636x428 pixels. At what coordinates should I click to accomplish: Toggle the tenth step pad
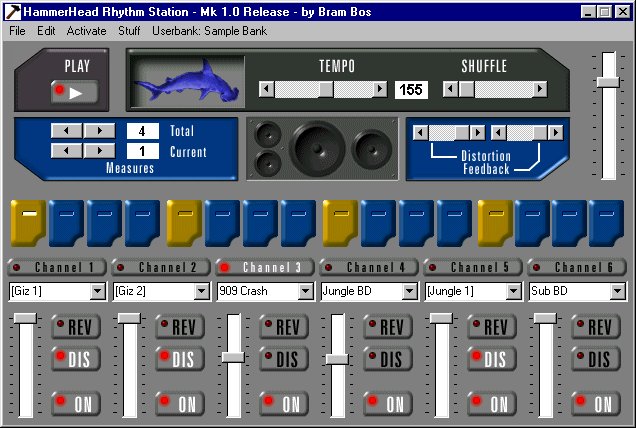[x=378, y=223]
